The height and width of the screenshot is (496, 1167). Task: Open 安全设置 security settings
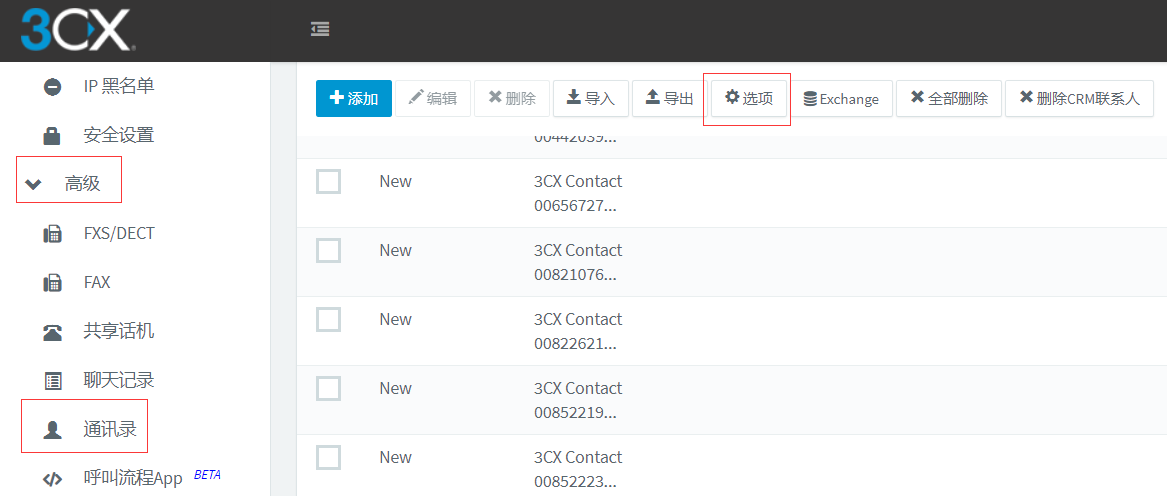point(118,135)
